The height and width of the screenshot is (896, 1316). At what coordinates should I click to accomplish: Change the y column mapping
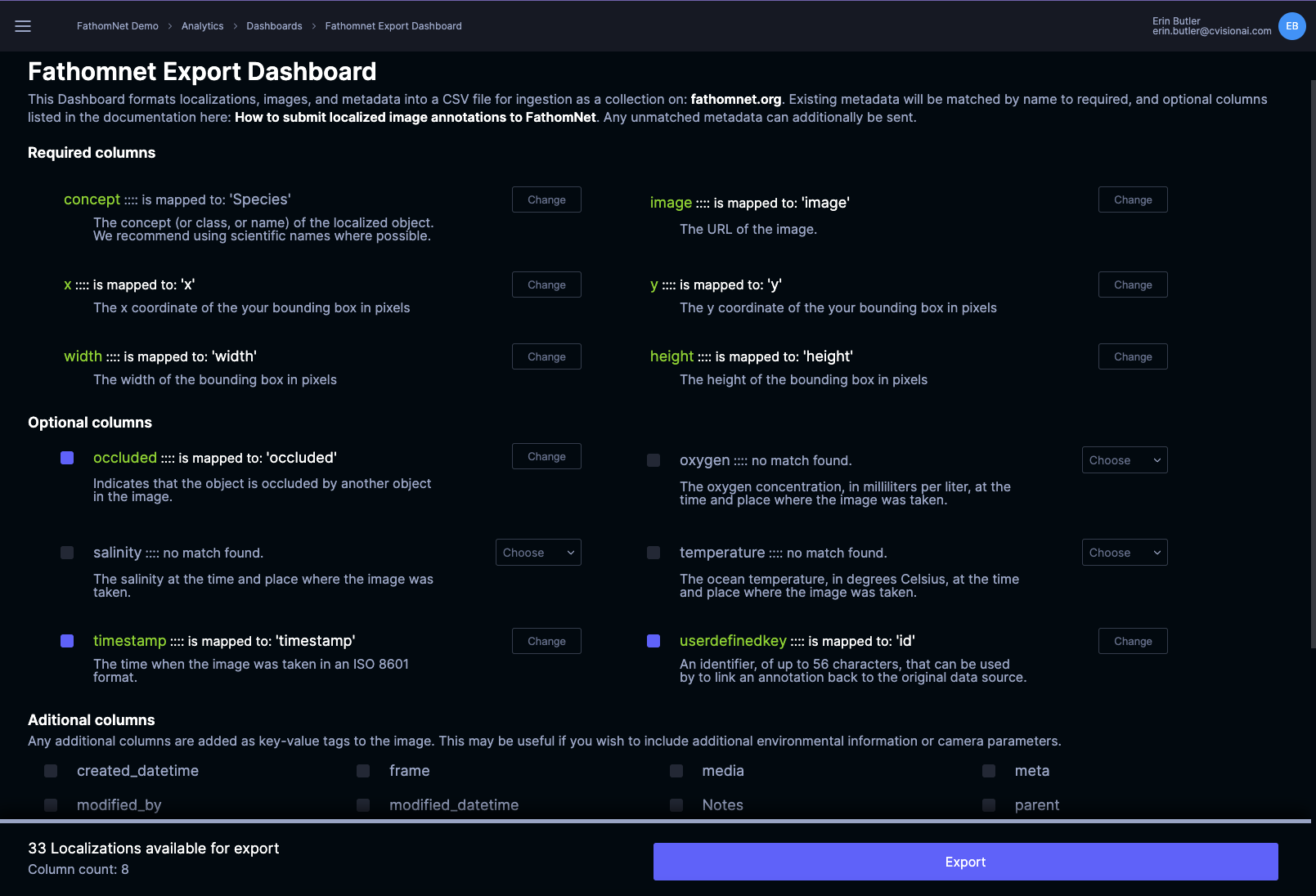pyautogui.click(x=1133, y=284)
